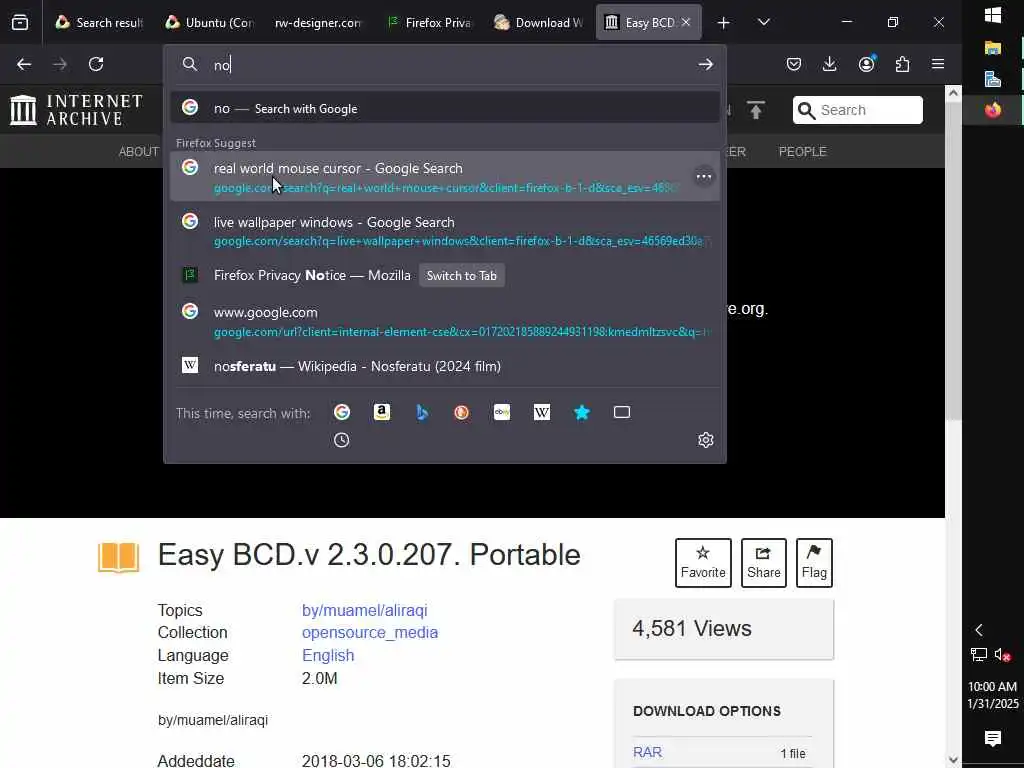The width and height of the screenshot is (1024, 768).
Task: Select 'live wallpaper windows' suggestion
Action: [445, 231]
